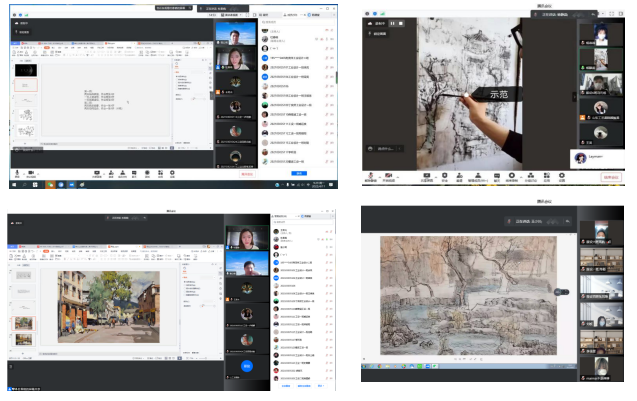Open the green WeChat taskbar icon in the top-left screenshot
Image resolution: width=637 pixels, height=401 pixels.
[x=50, y=185]
